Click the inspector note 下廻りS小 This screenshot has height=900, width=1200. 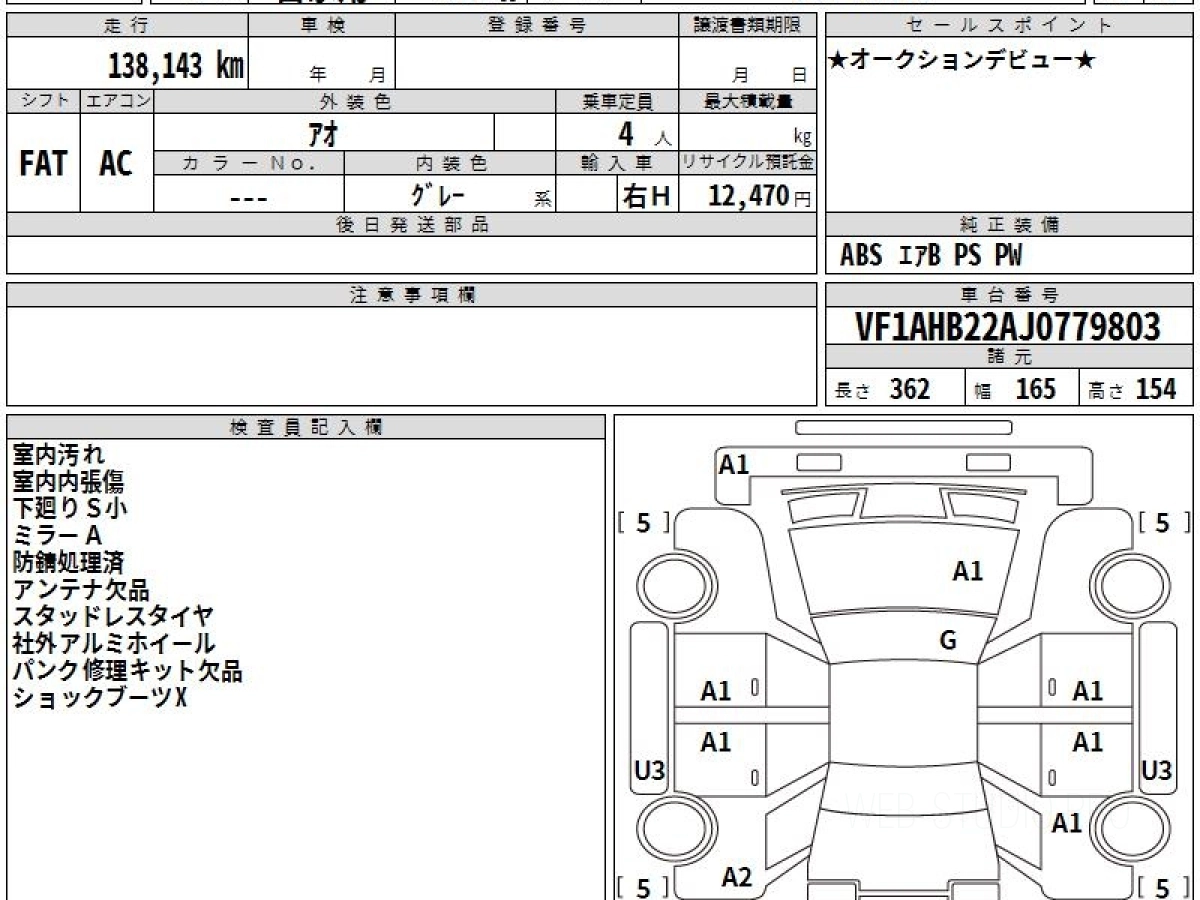[x=70, y=508]
